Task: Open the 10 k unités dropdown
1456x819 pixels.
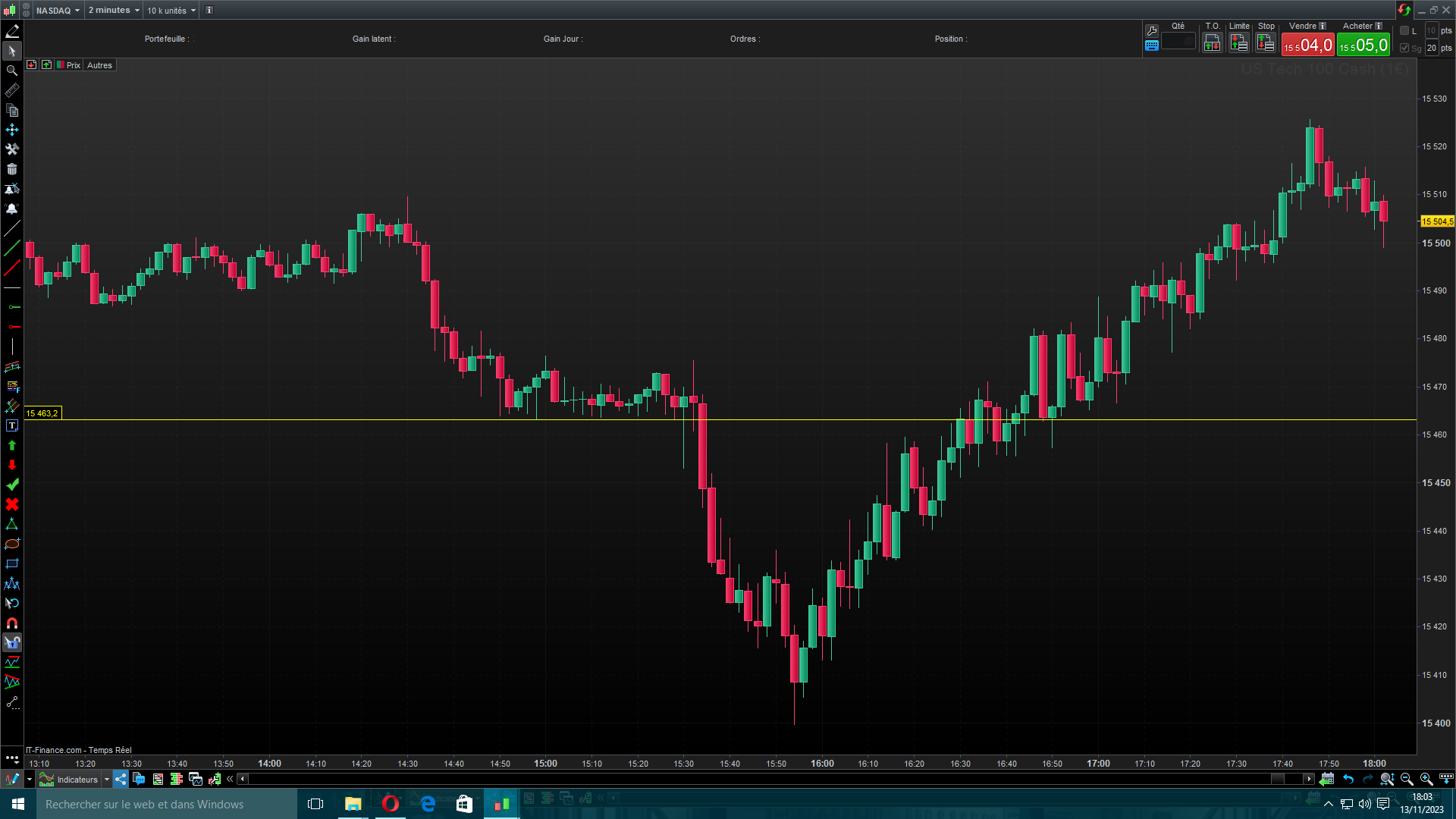Action: (x=171, y=11)
